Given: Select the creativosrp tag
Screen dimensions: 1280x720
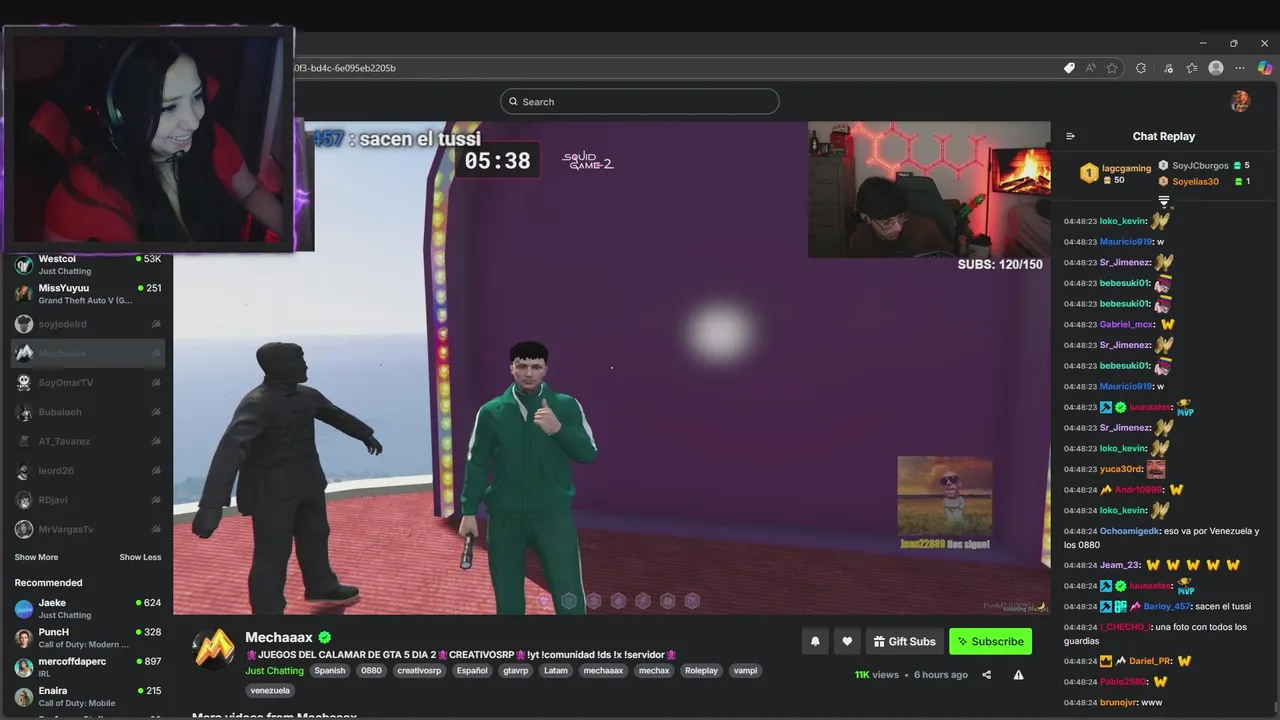Looking at the screenshot, I should [419, 670].
